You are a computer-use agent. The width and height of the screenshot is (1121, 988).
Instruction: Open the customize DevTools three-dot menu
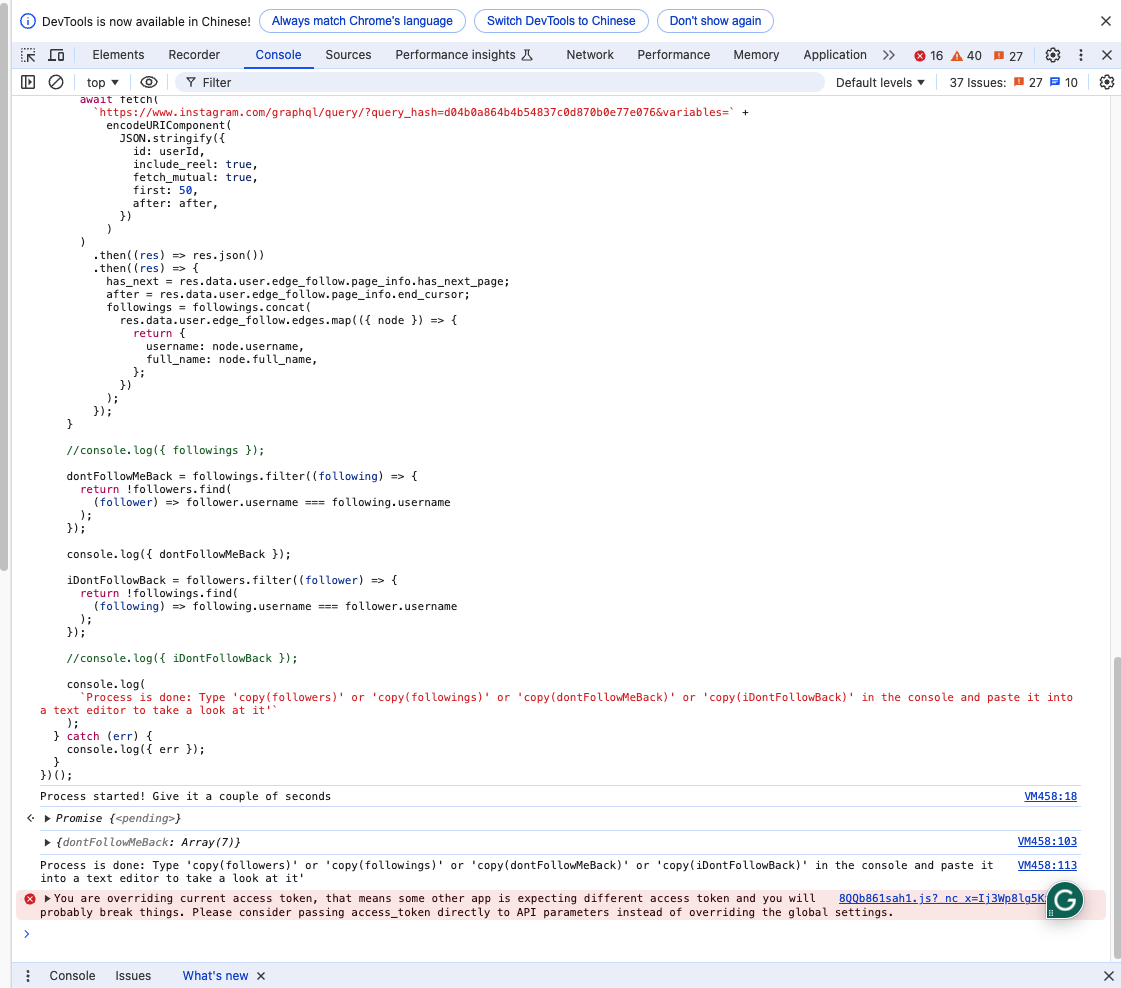click(1081, 55)
